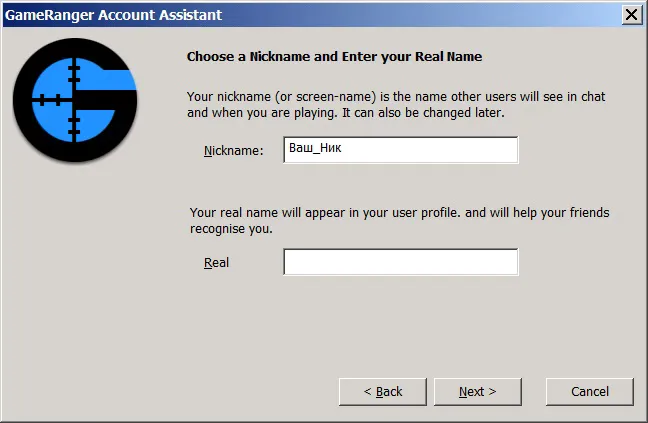Close the GameRanger Account Assistant window

click(632, 15)
